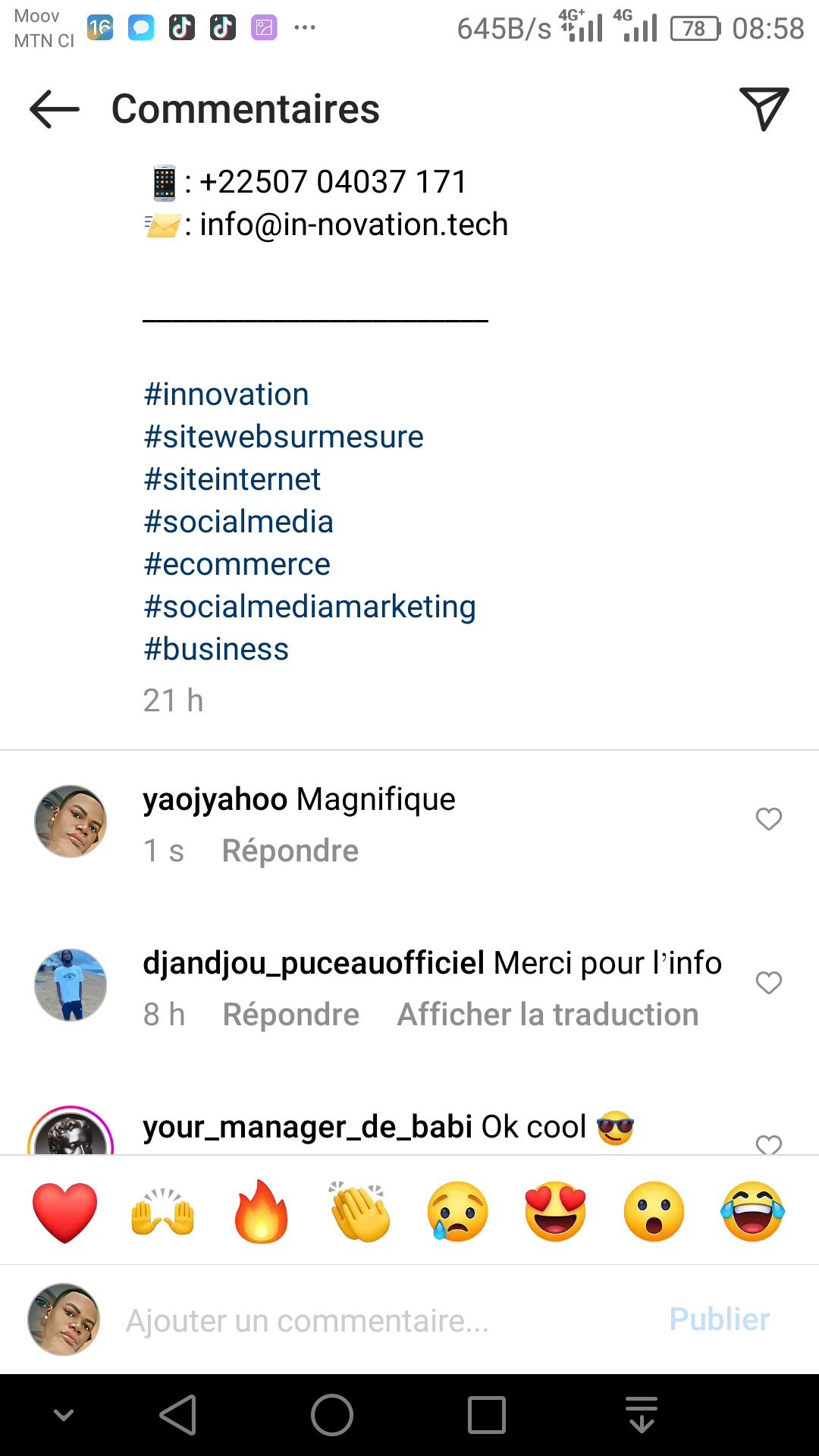The width and height of the screenshot is (819, 1456).
Task: Insert the laughing tears emoji
Action: click(752, 1212)
